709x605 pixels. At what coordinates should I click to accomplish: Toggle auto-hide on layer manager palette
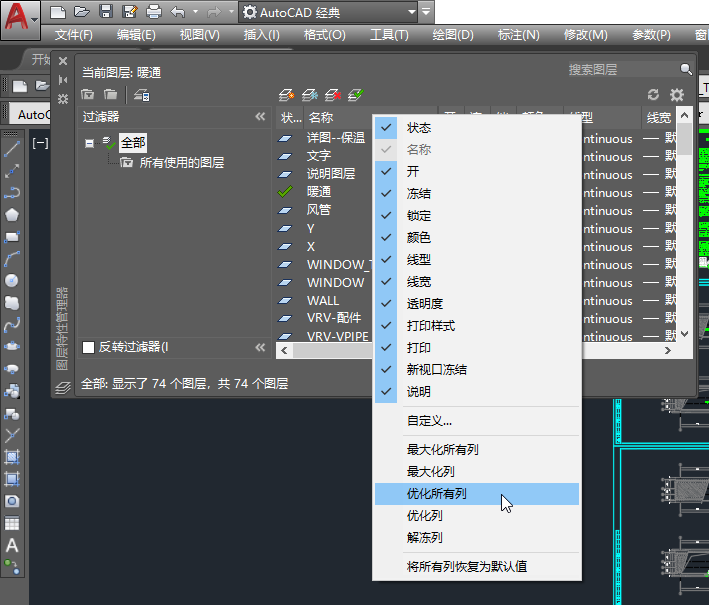point(63,80)
